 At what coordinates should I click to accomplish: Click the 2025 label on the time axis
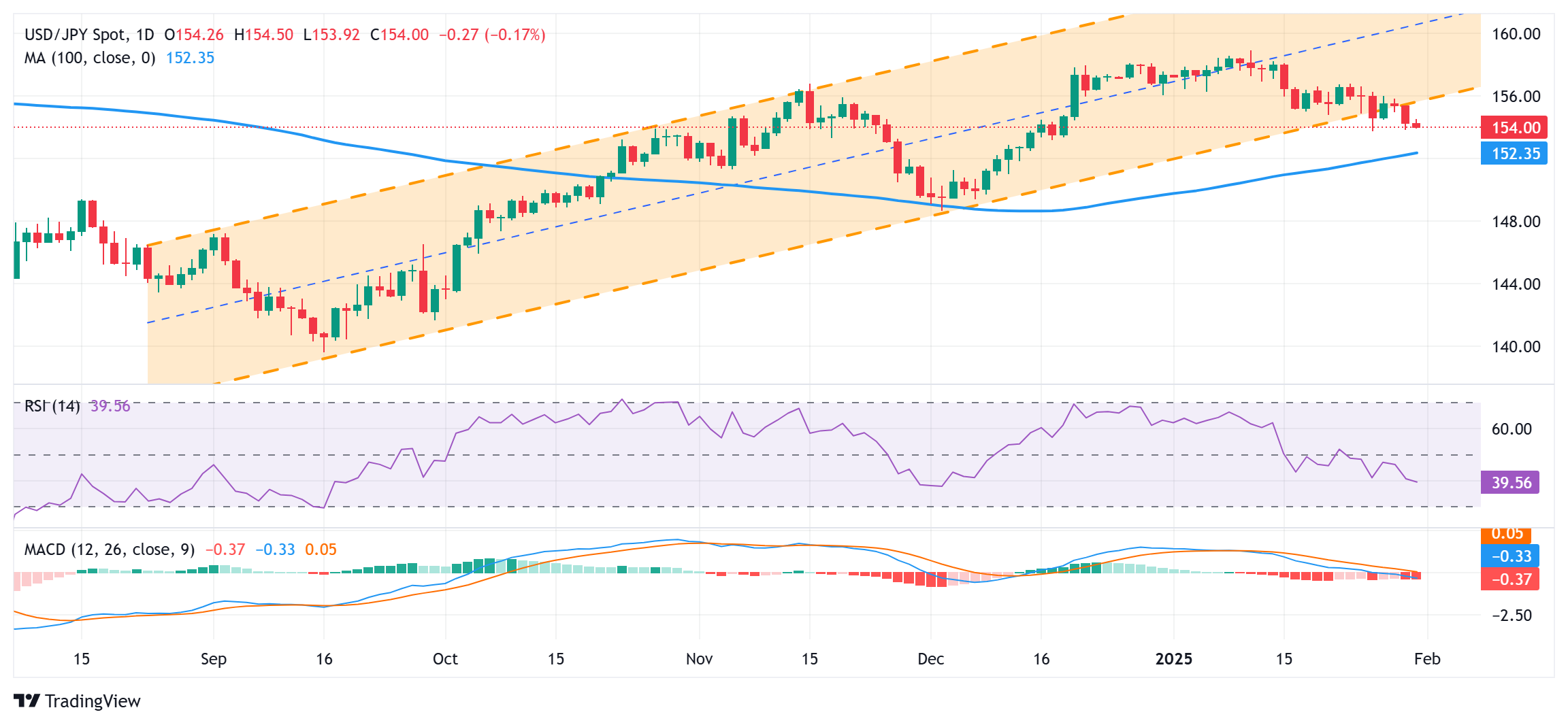pos(1174,659)
